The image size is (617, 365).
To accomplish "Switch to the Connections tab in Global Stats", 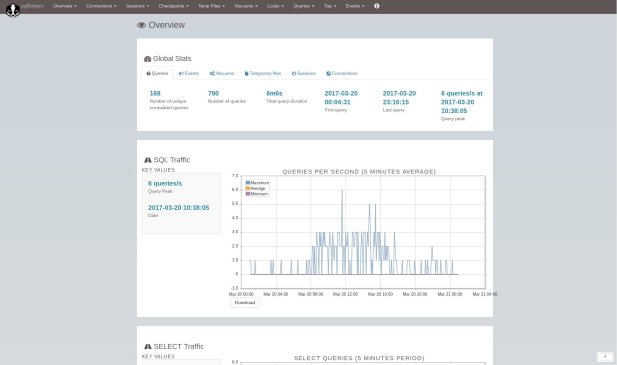I will [342, 74].
